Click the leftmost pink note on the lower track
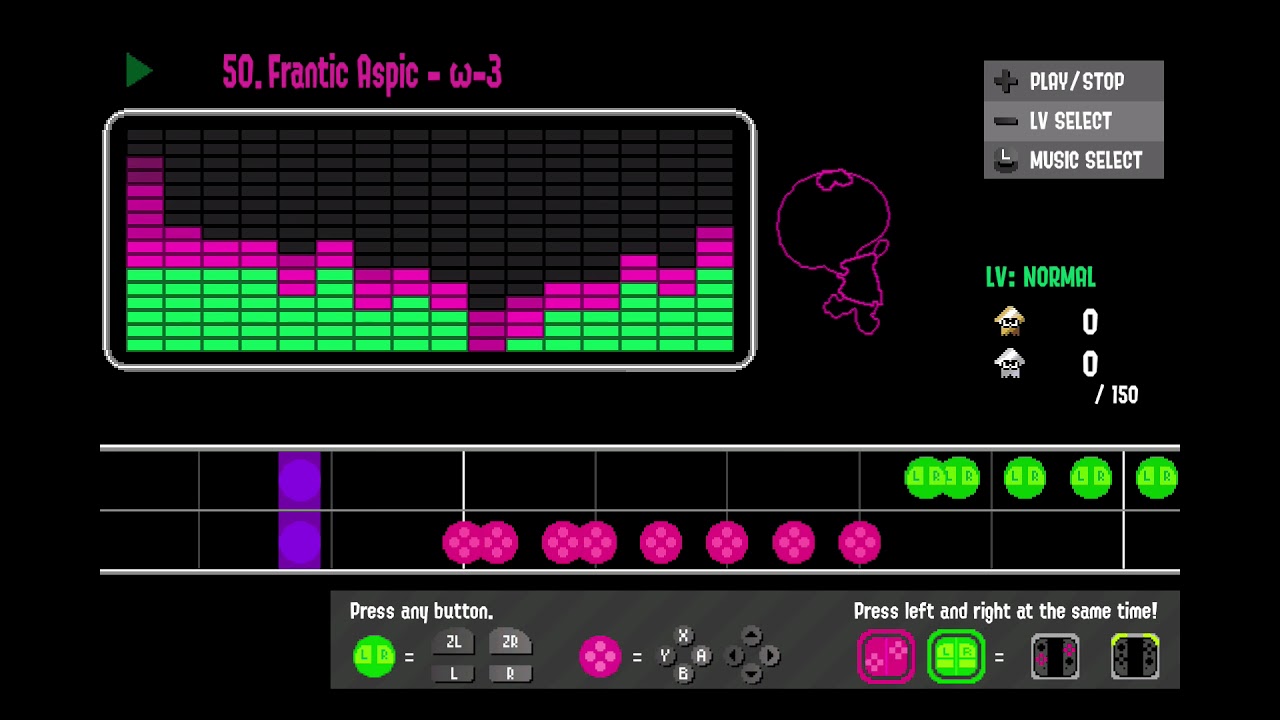1280x720 pixels. pos(463,542)
